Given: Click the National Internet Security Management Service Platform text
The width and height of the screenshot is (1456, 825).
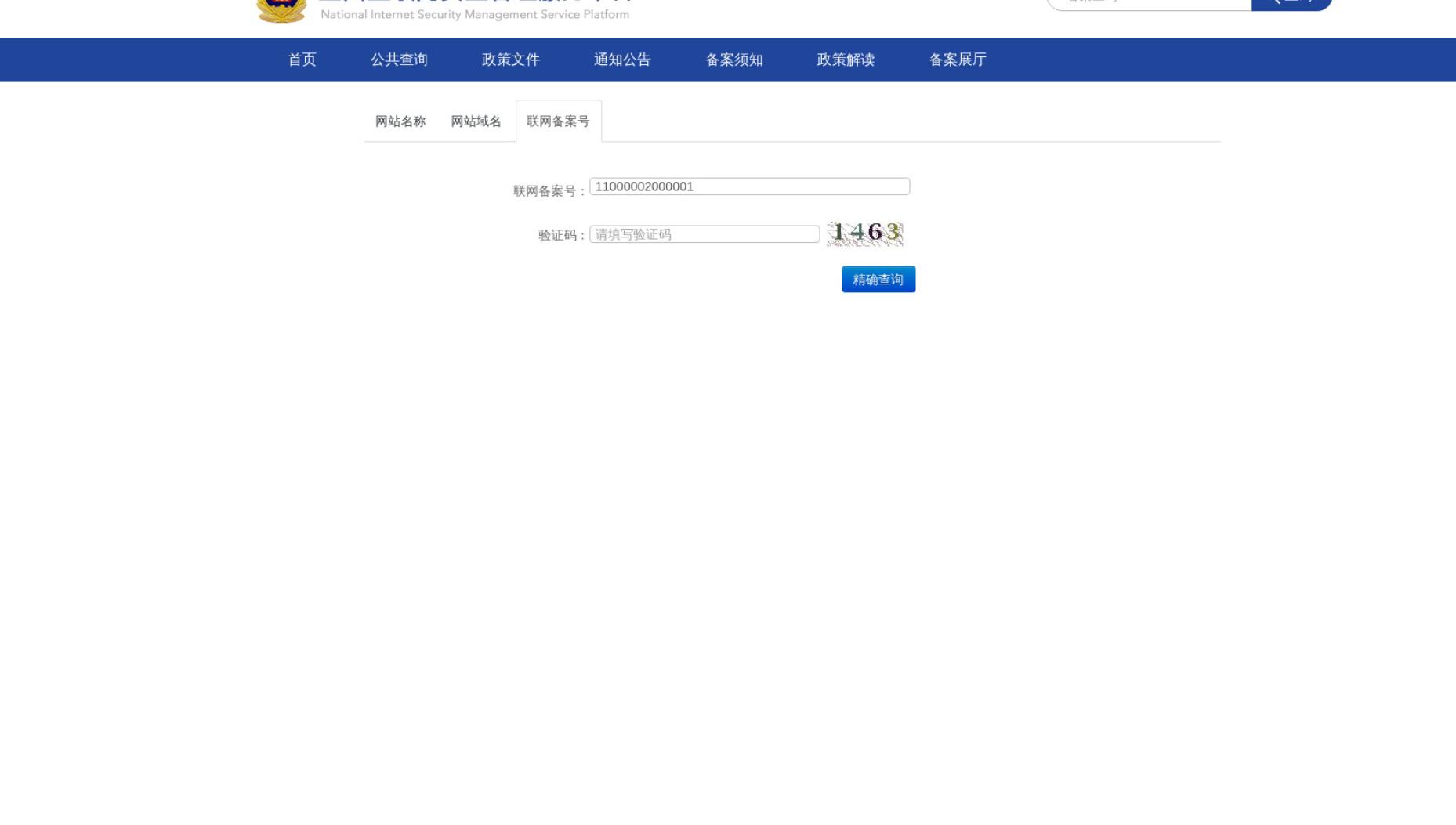Looking at the screenshot, I should coord(475,14).
